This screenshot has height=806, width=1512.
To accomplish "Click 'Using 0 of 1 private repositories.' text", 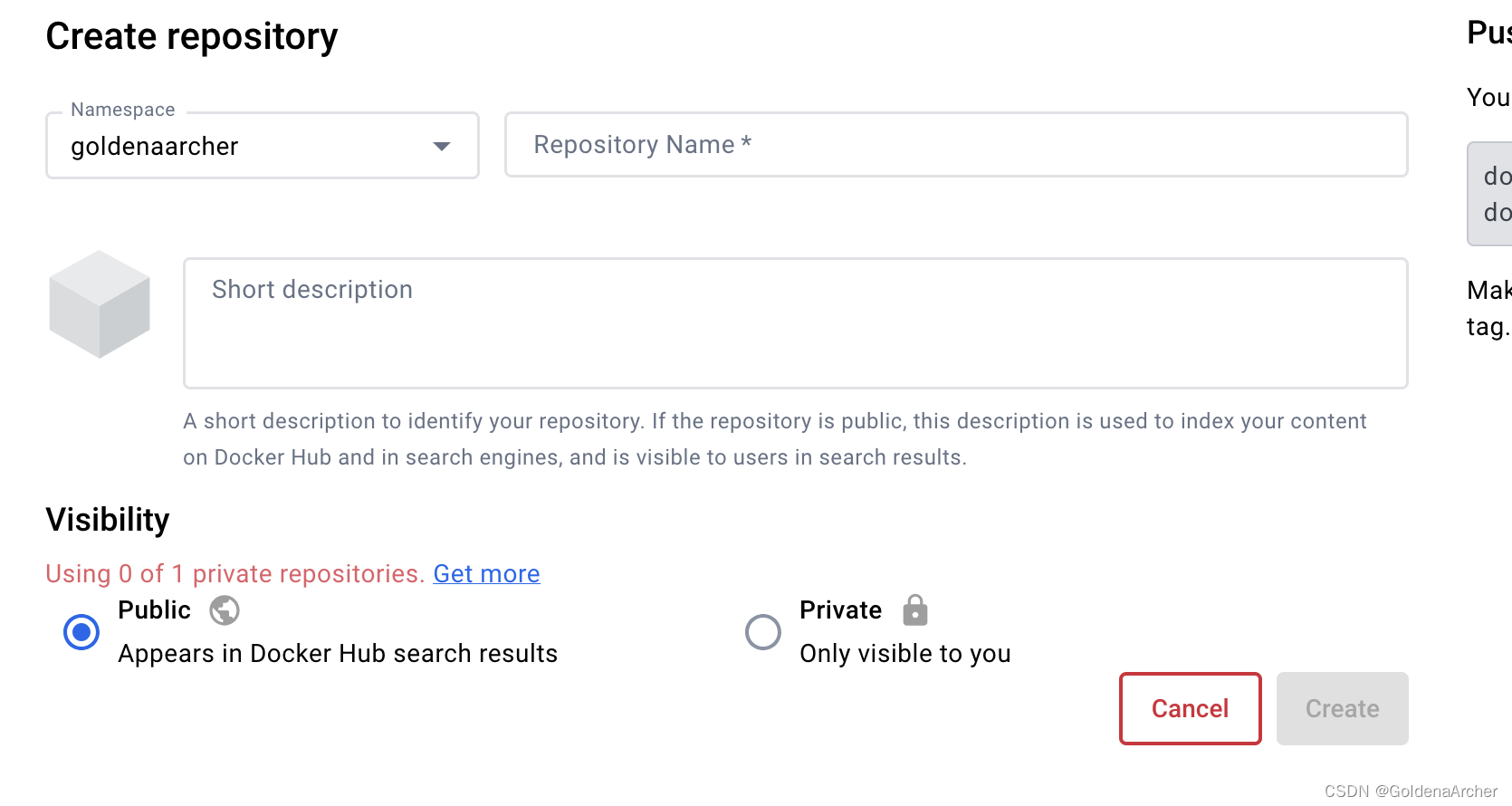I will point(235,573).
